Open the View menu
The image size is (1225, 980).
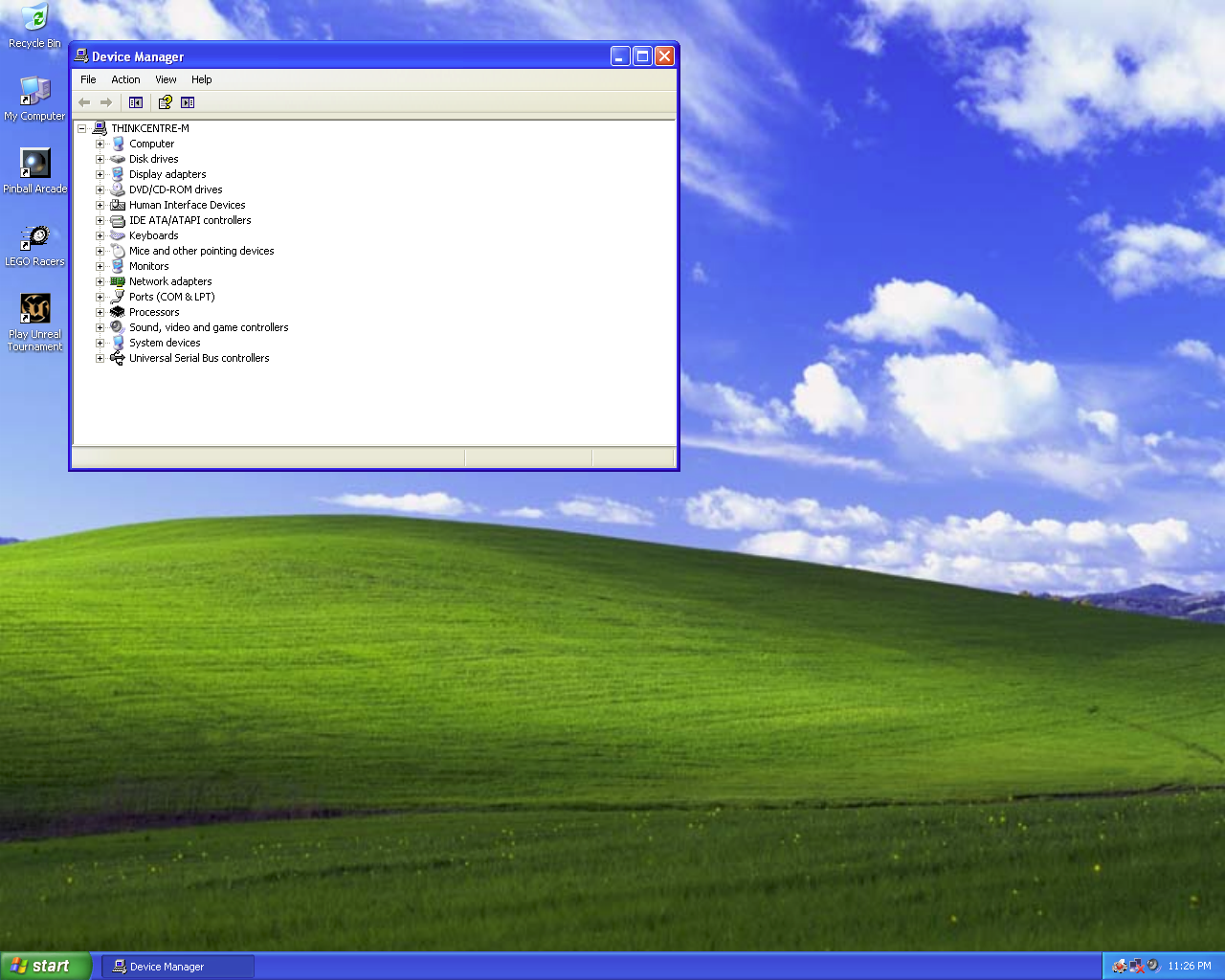[166, 79]
